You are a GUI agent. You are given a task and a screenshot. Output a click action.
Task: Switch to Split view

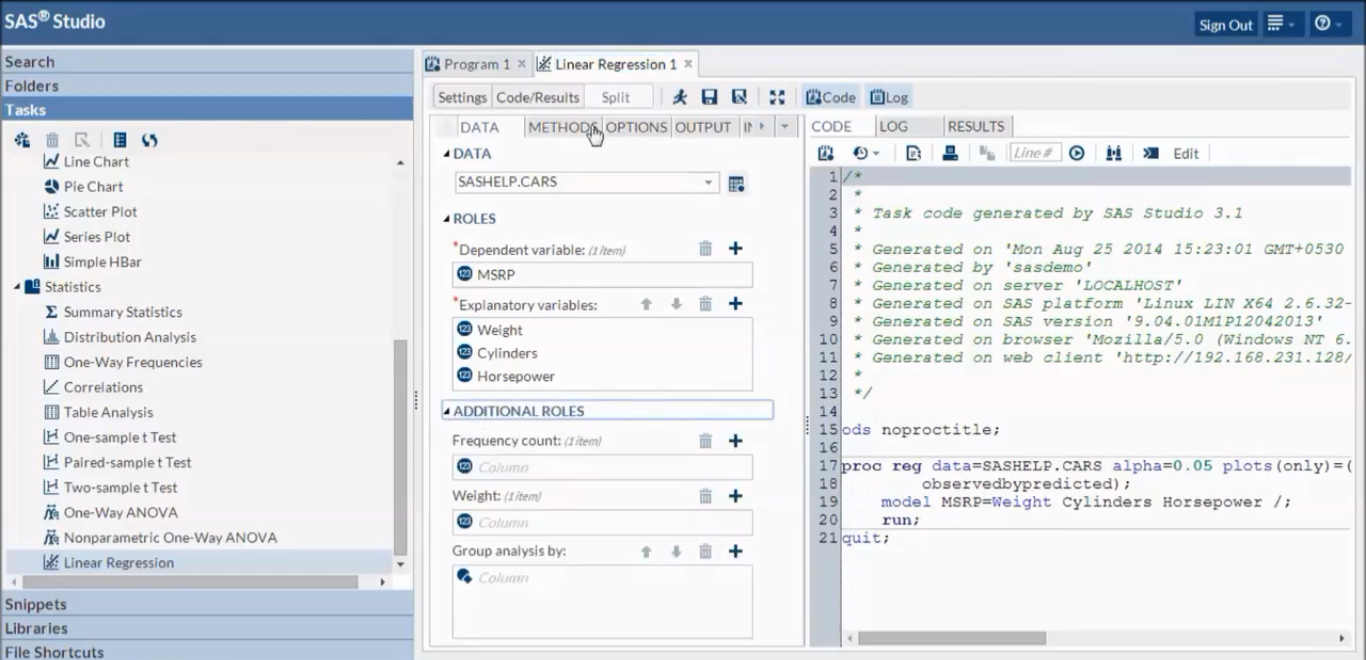[616, 97]
